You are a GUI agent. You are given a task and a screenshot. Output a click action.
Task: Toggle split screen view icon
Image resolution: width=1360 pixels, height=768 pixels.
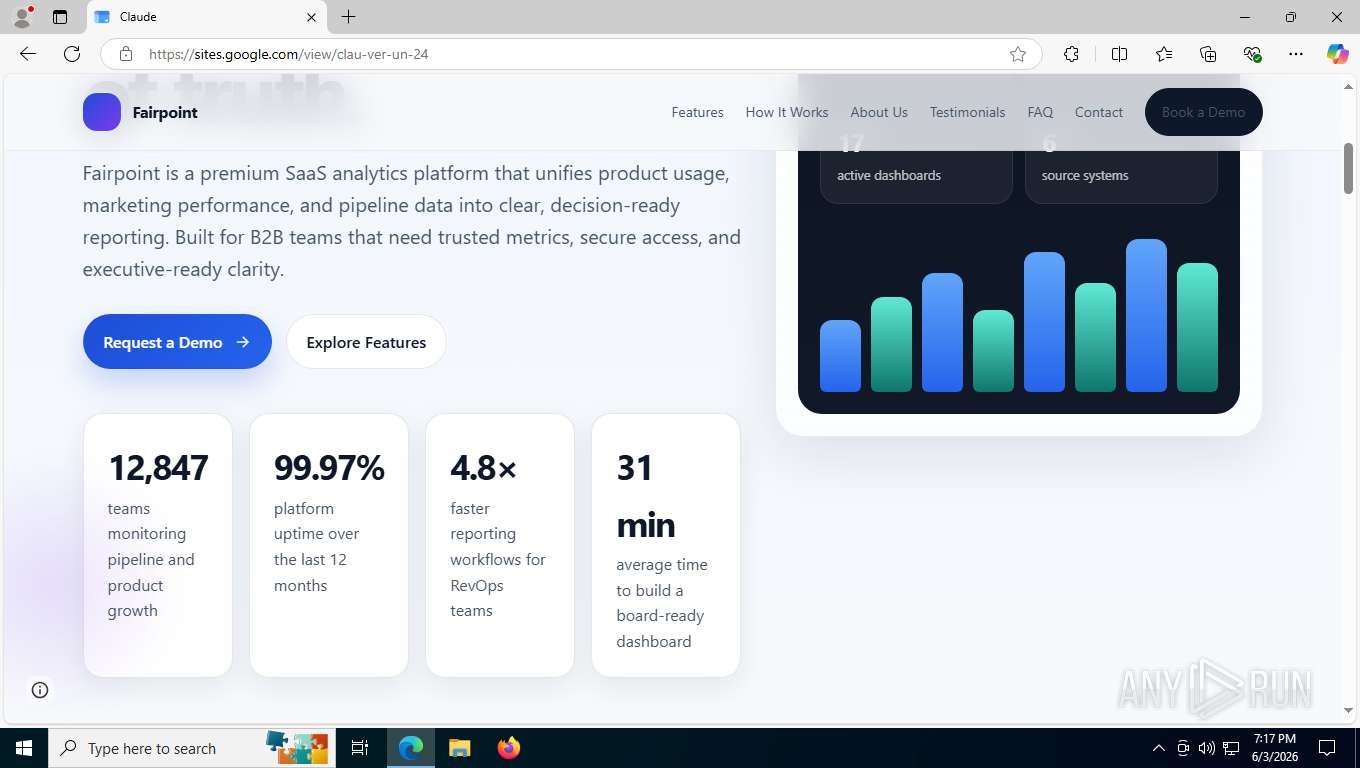click(x=1119, y=54)
